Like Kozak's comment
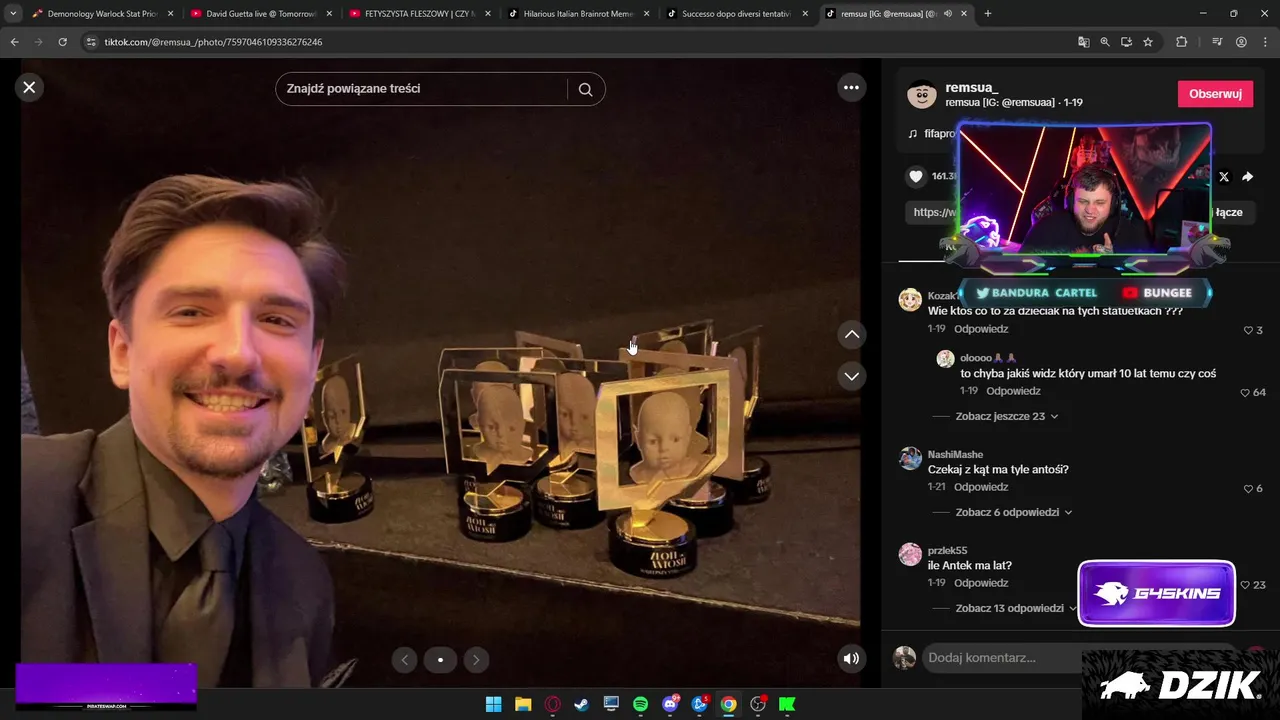This screenshot has height=720, width=1280. (x=1248, y=330)
